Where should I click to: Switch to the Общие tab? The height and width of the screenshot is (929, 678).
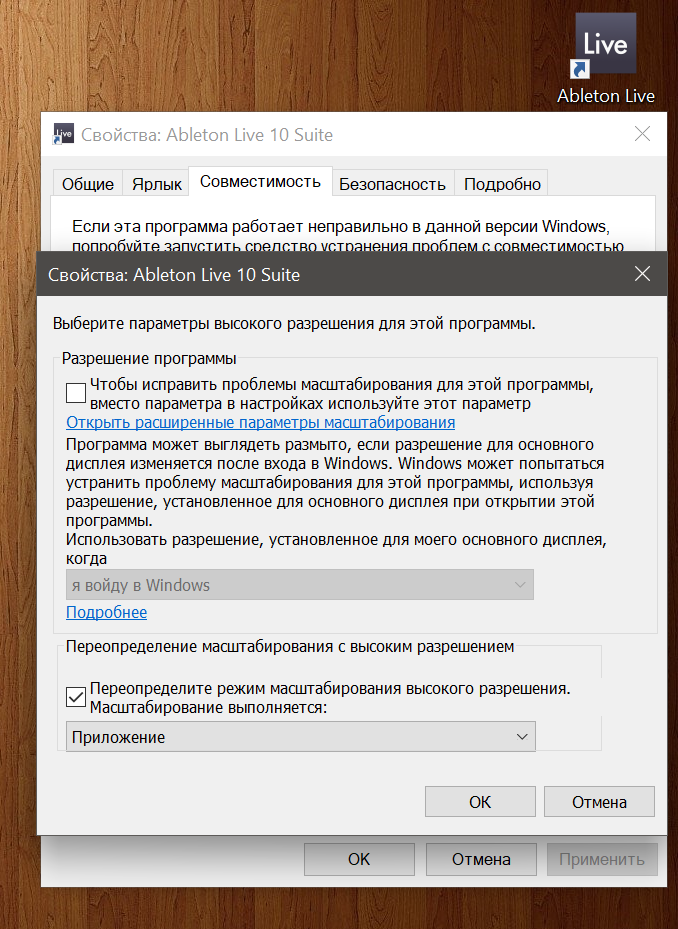88,184
